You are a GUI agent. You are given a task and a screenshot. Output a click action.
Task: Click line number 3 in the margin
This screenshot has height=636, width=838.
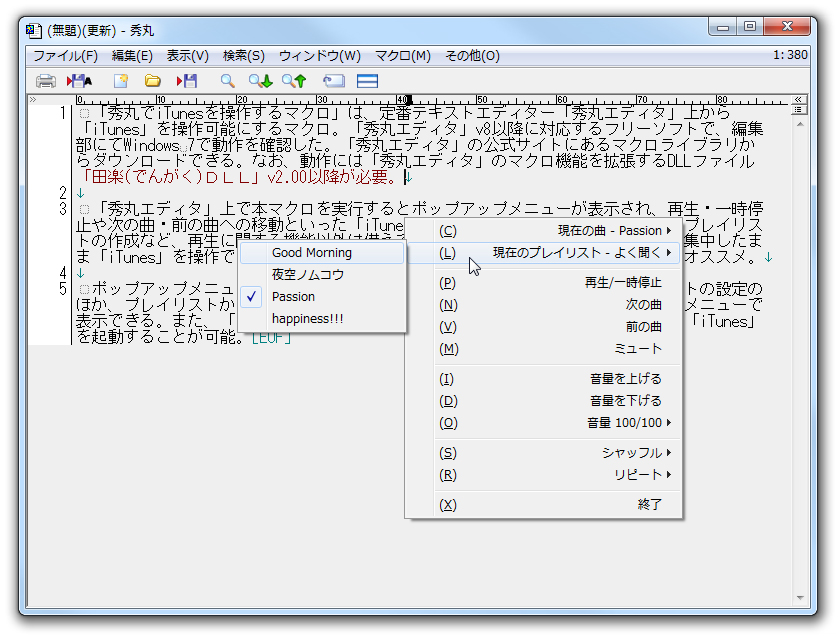point(63,209)
